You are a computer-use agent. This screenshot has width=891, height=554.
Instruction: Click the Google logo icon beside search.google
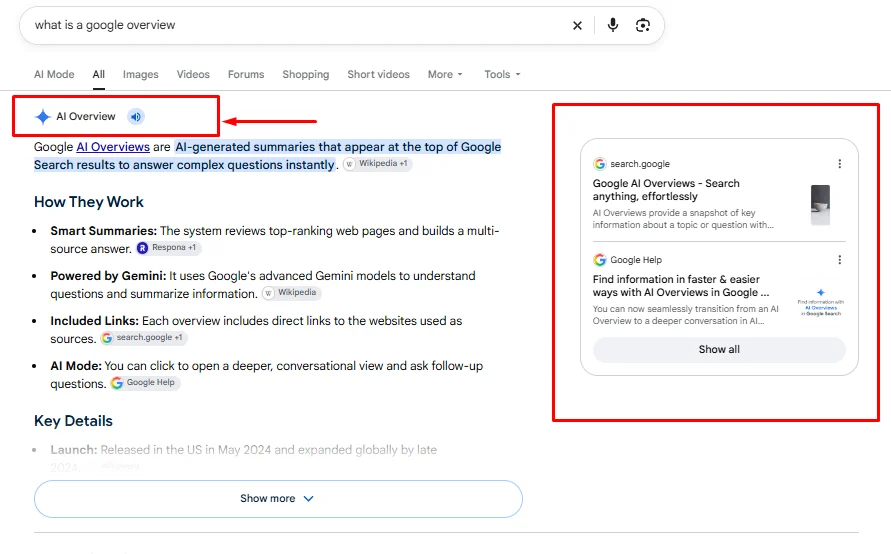click(599, 164)
